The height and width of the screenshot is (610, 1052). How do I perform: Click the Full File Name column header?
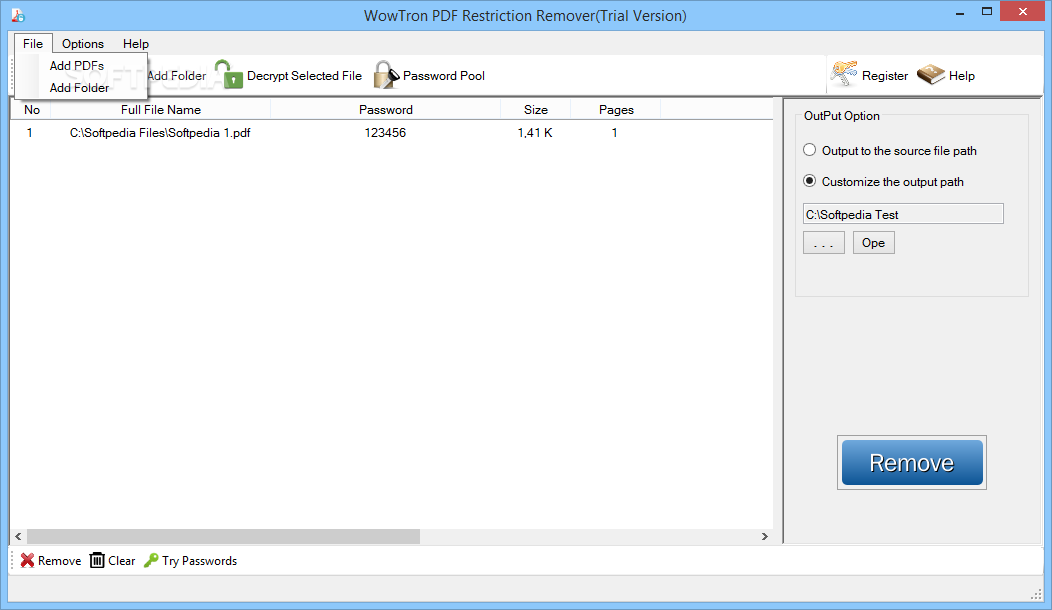click(160, 109)
